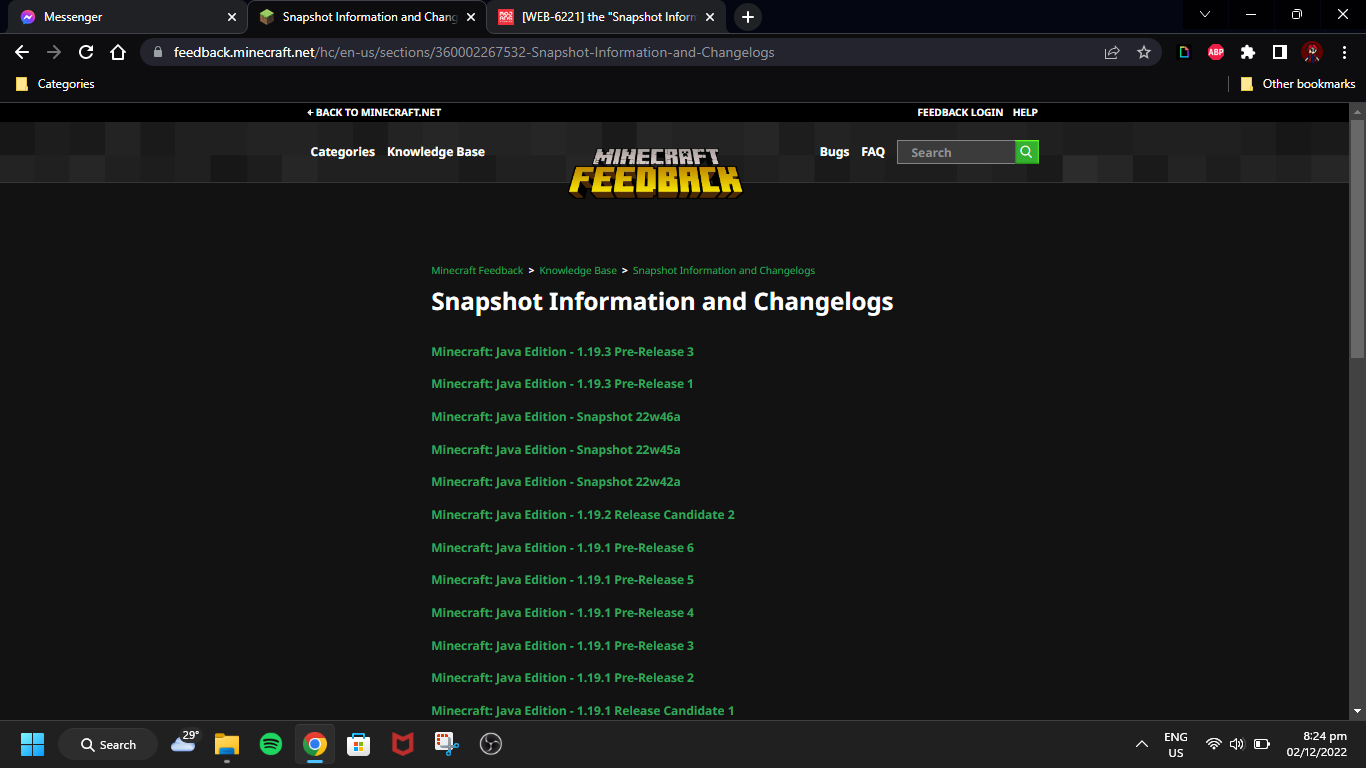Reload the current page
The image size is (1366, 768).
click(86, 52)
